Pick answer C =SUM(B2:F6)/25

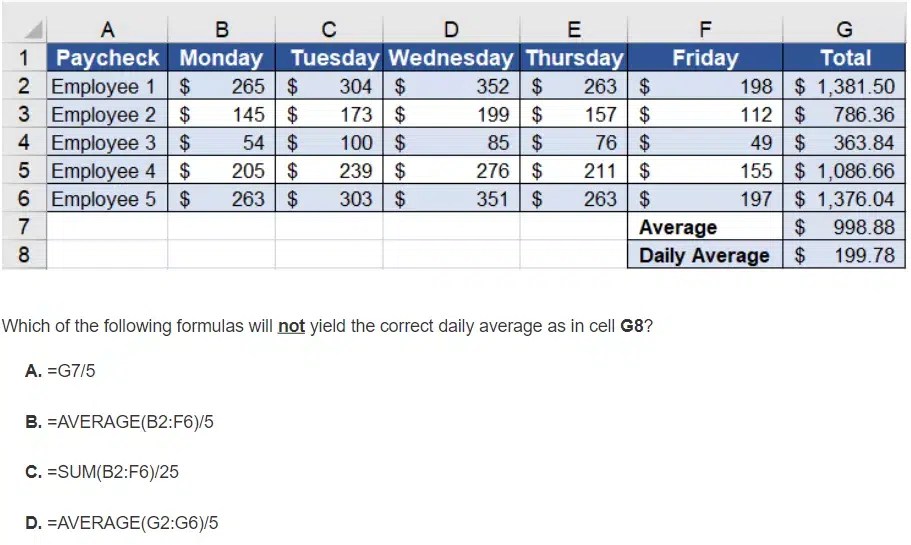102,471
